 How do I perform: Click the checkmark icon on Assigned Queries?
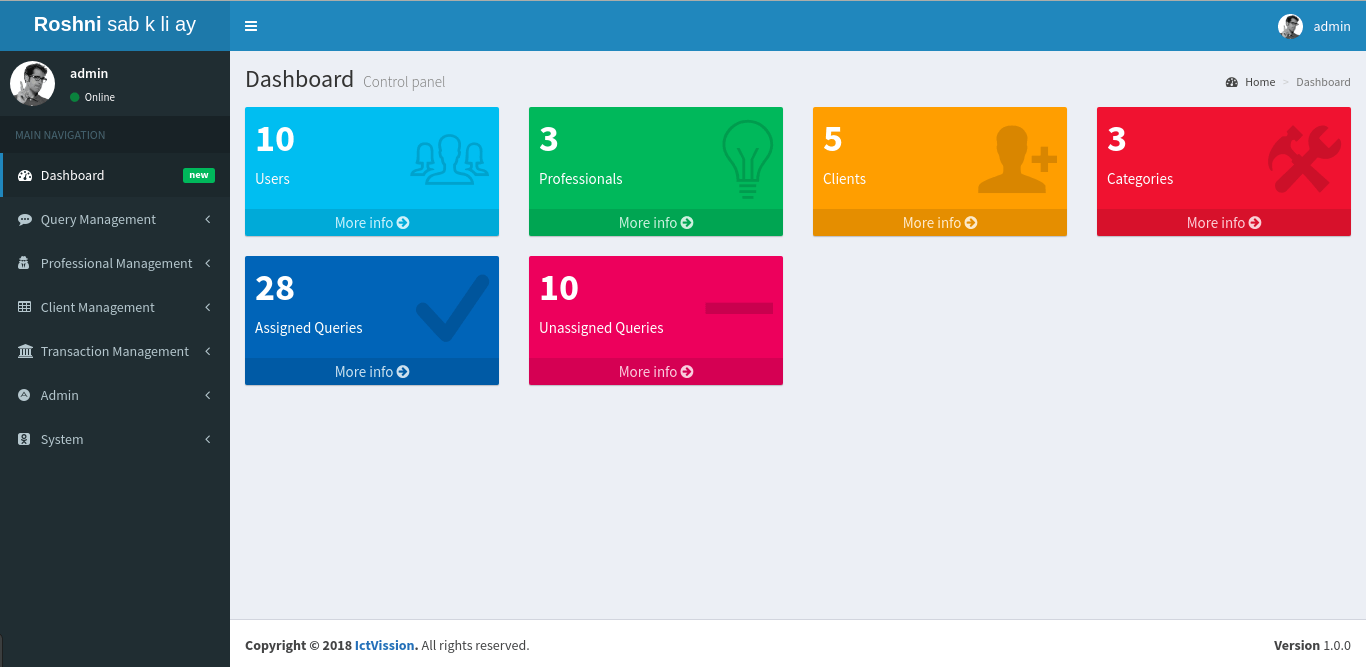(x=453, y=308)
